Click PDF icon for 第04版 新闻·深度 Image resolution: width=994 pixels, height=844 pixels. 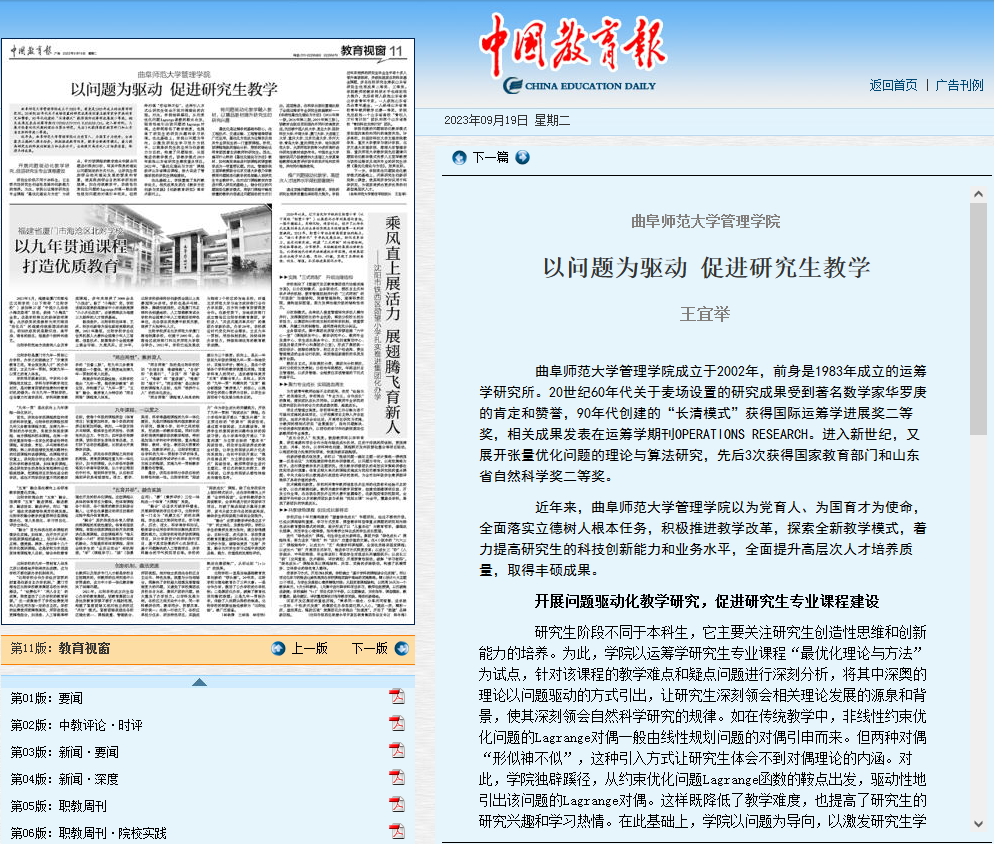[x=396, y=778]
